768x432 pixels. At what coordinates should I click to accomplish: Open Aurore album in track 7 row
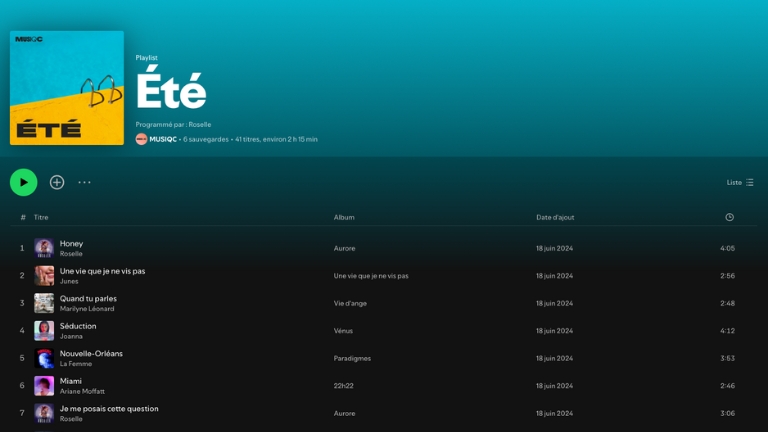(x=344, y=413)
